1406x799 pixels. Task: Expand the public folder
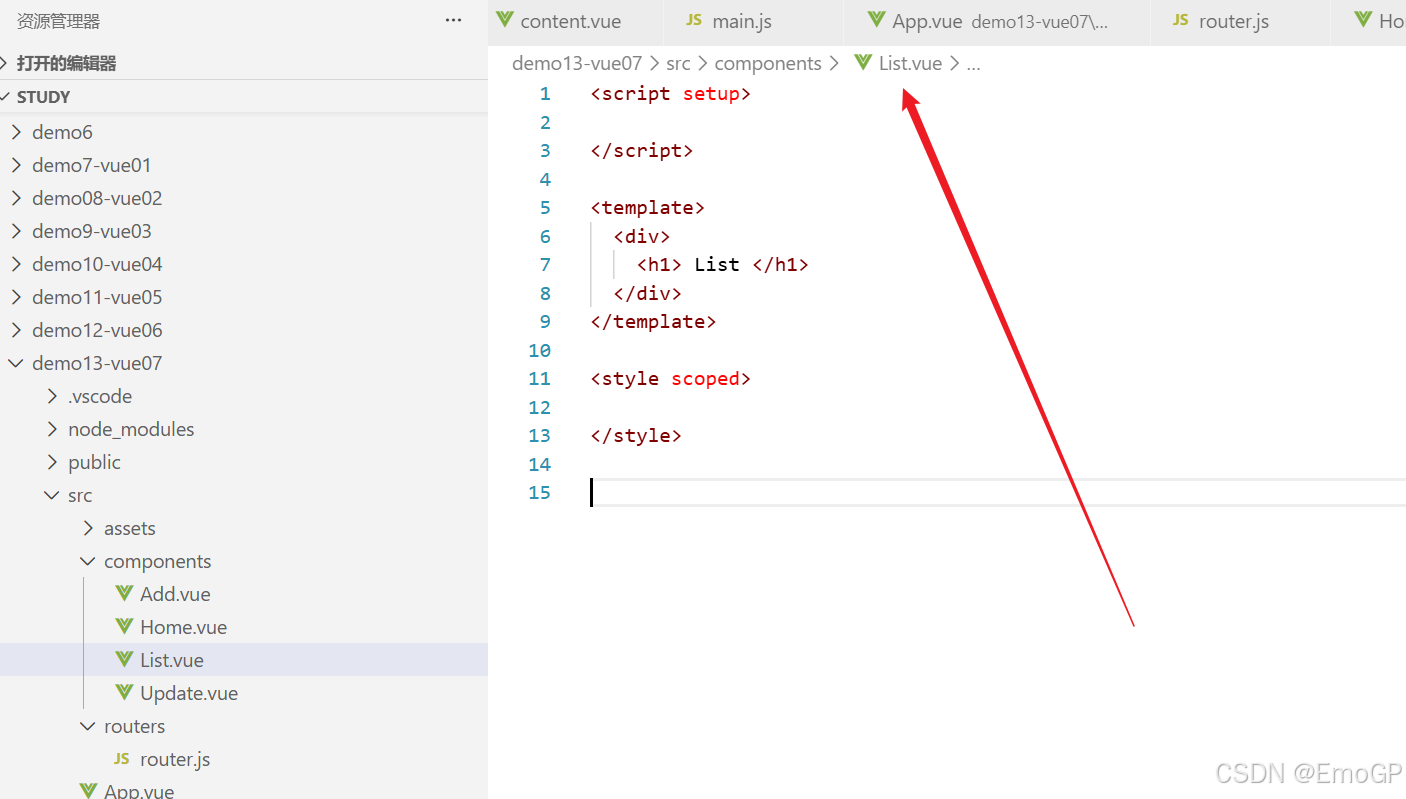pos(244,462)
